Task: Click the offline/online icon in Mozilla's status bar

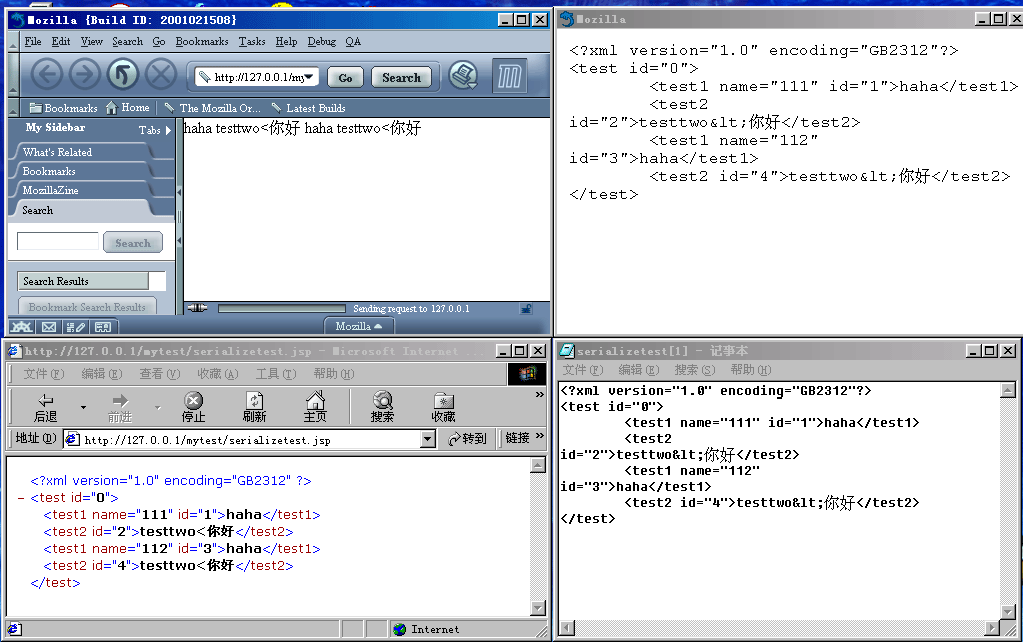Action: [197, 308]
